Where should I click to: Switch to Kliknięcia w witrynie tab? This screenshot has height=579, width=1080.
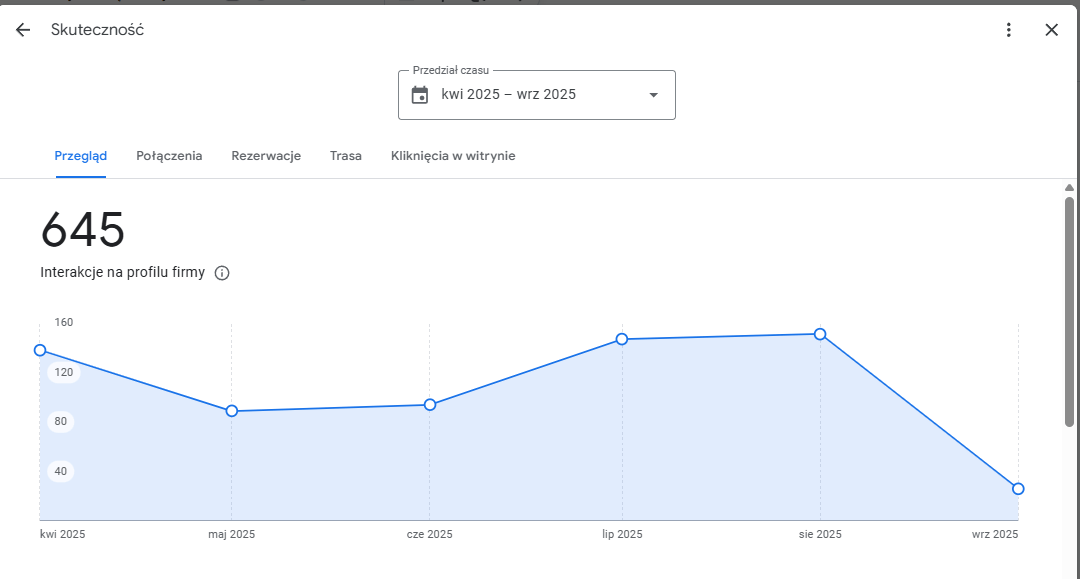pyautogui.click(x=453, y=156)
